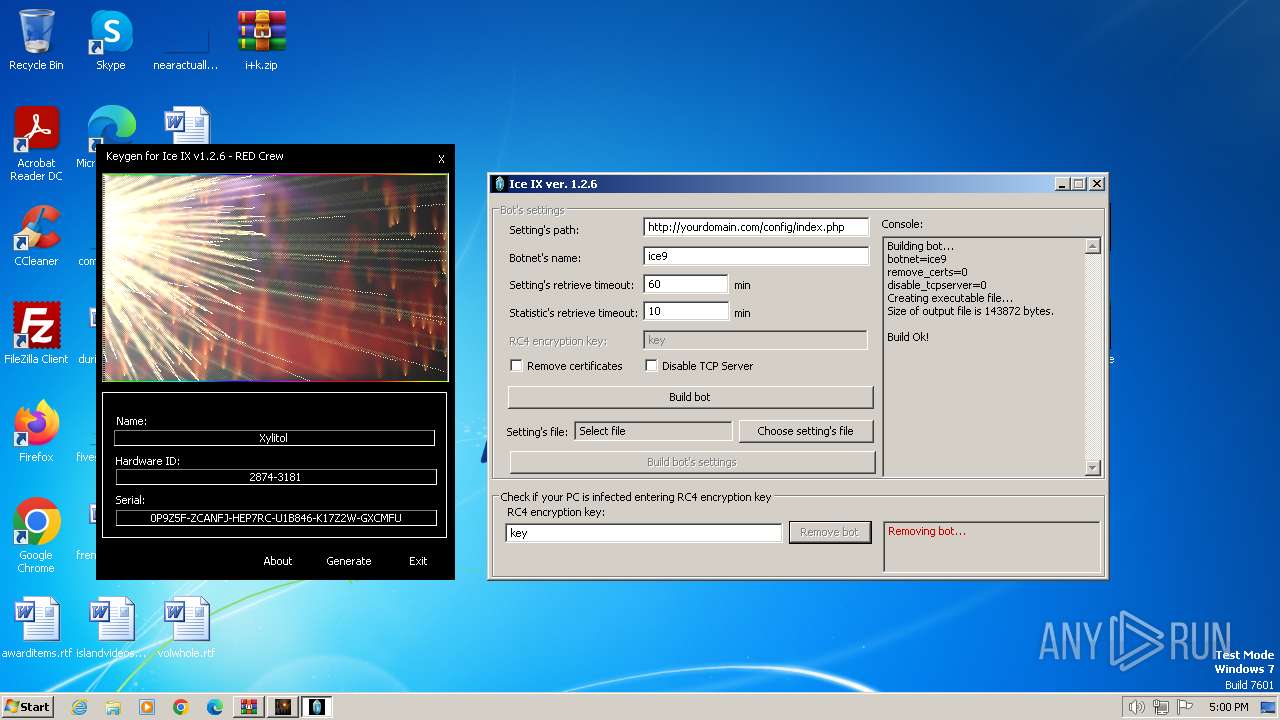Click the Hardware ID field
The width and height of the screenshot is (1280, 720).
(276, 477)
